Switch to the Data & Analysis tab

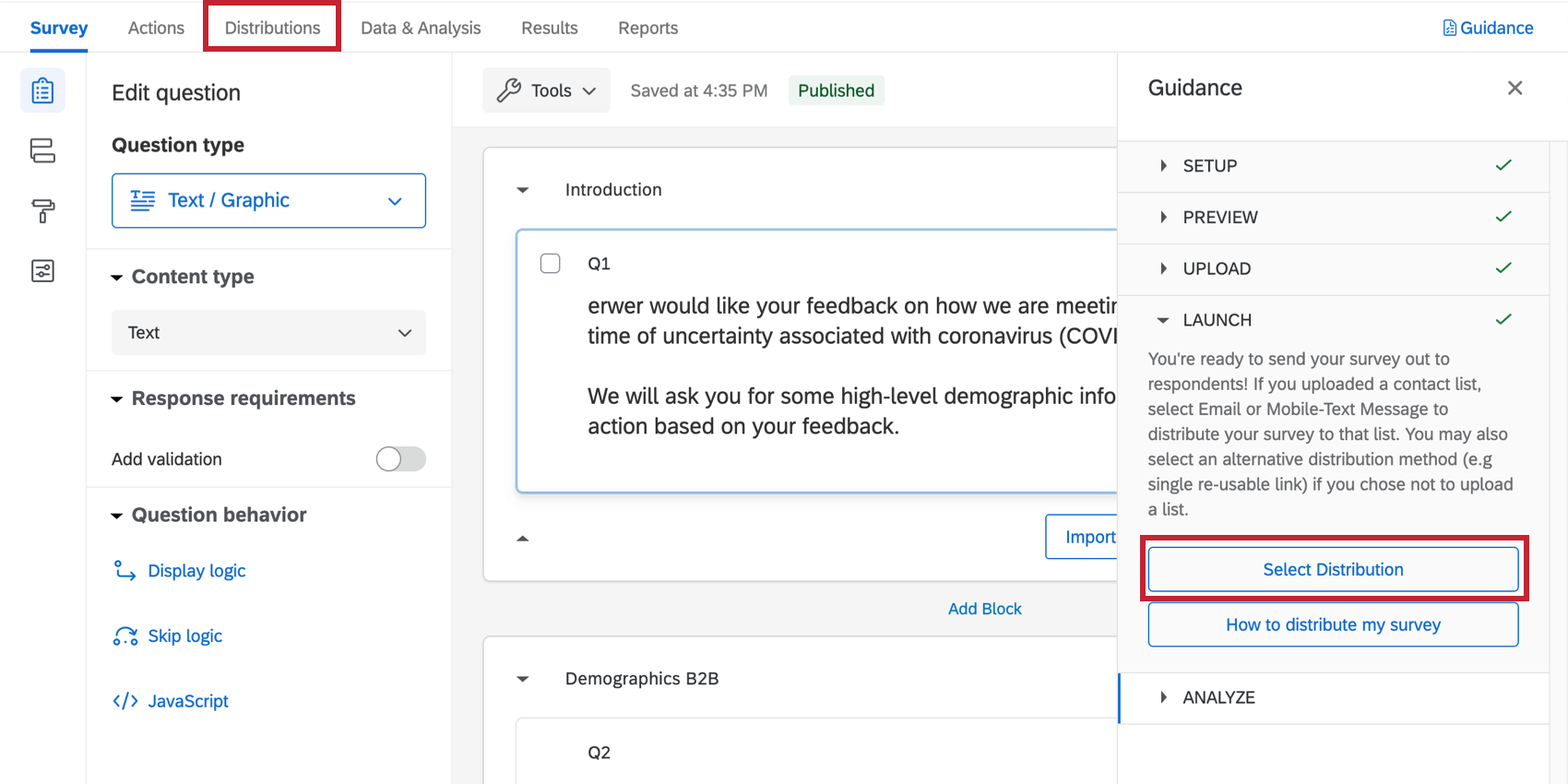coord(421,28)
